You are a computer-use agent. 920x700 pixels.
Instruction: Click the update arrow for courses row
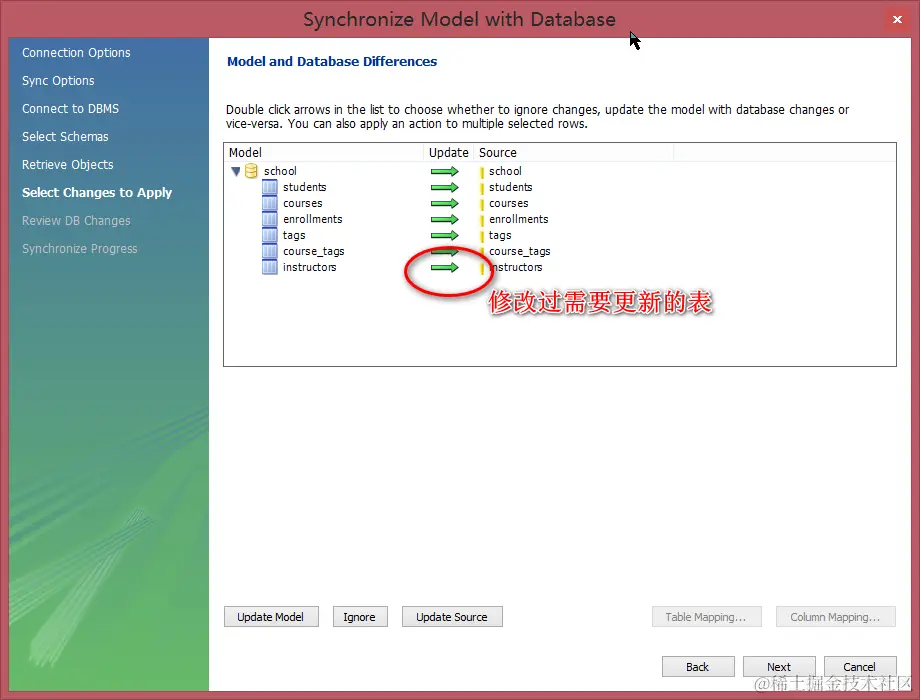pos(445,203)
